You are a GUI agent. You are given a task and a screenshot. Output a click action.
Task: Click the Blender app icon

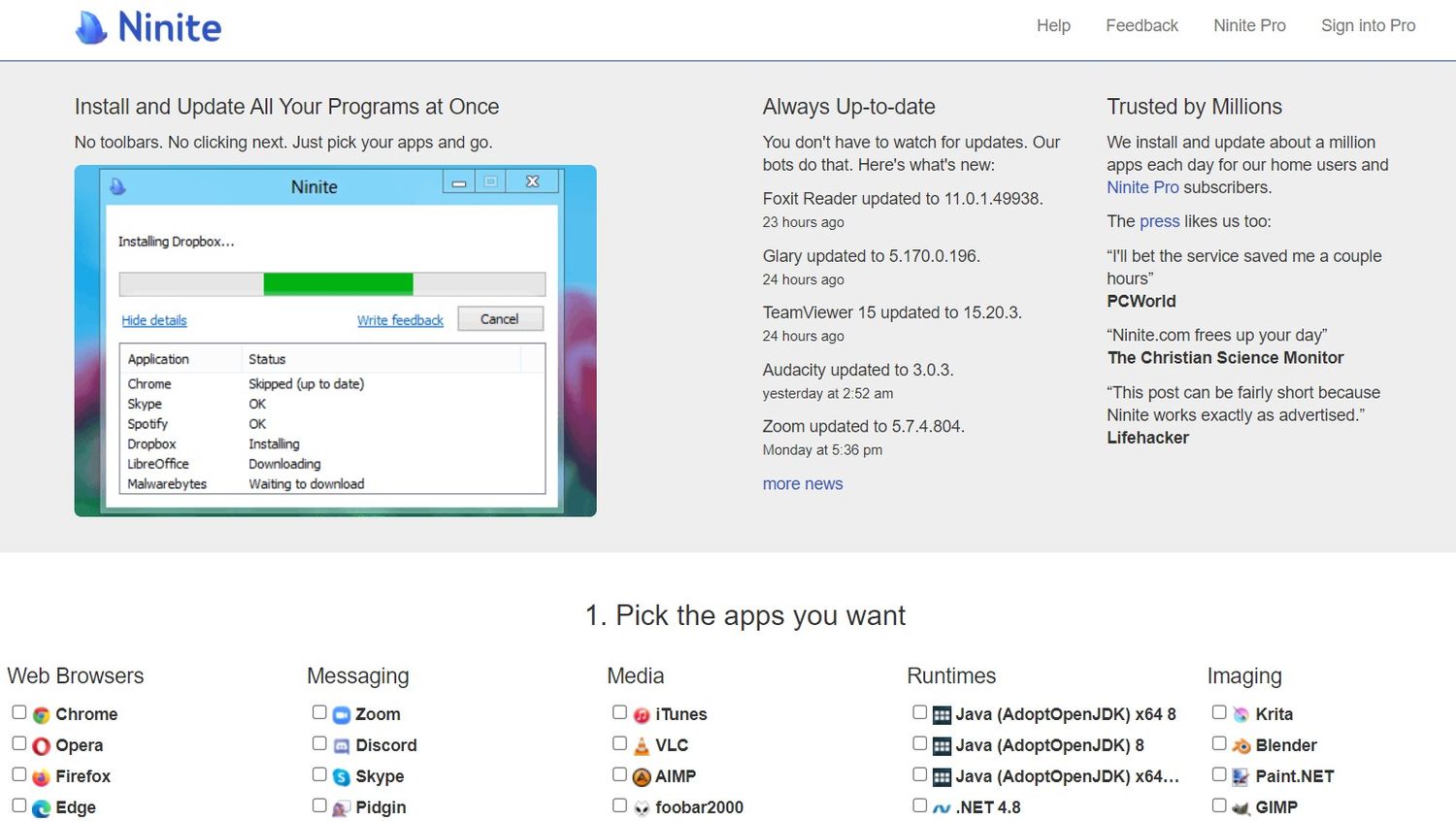(1241, 746)
